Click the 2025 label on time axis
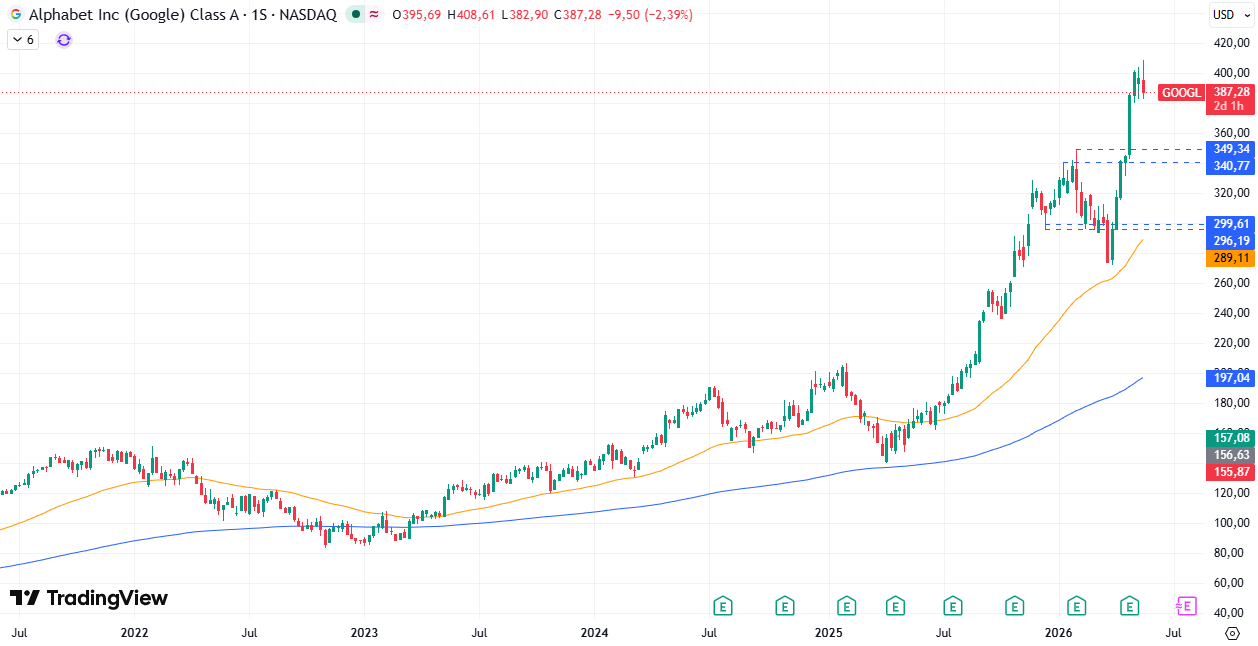Screen dimensions: 1258x646 click(x=828, y=633)
